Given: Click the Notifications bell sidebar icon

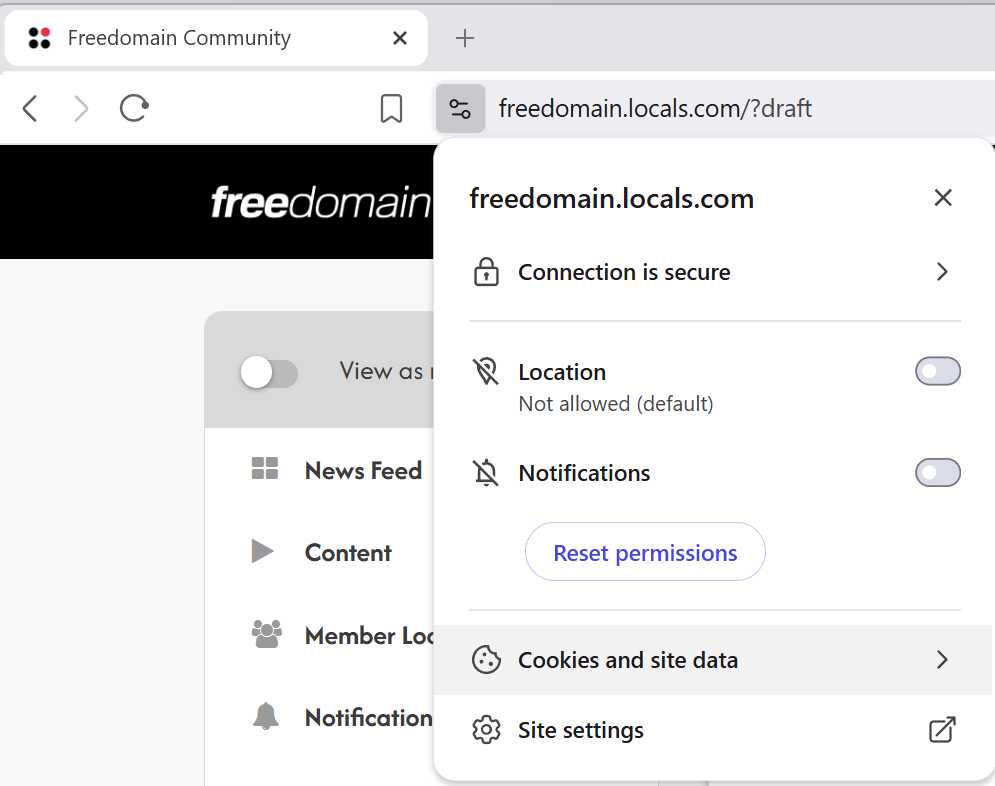Looking at the screenshot, I should coord(266,716).
